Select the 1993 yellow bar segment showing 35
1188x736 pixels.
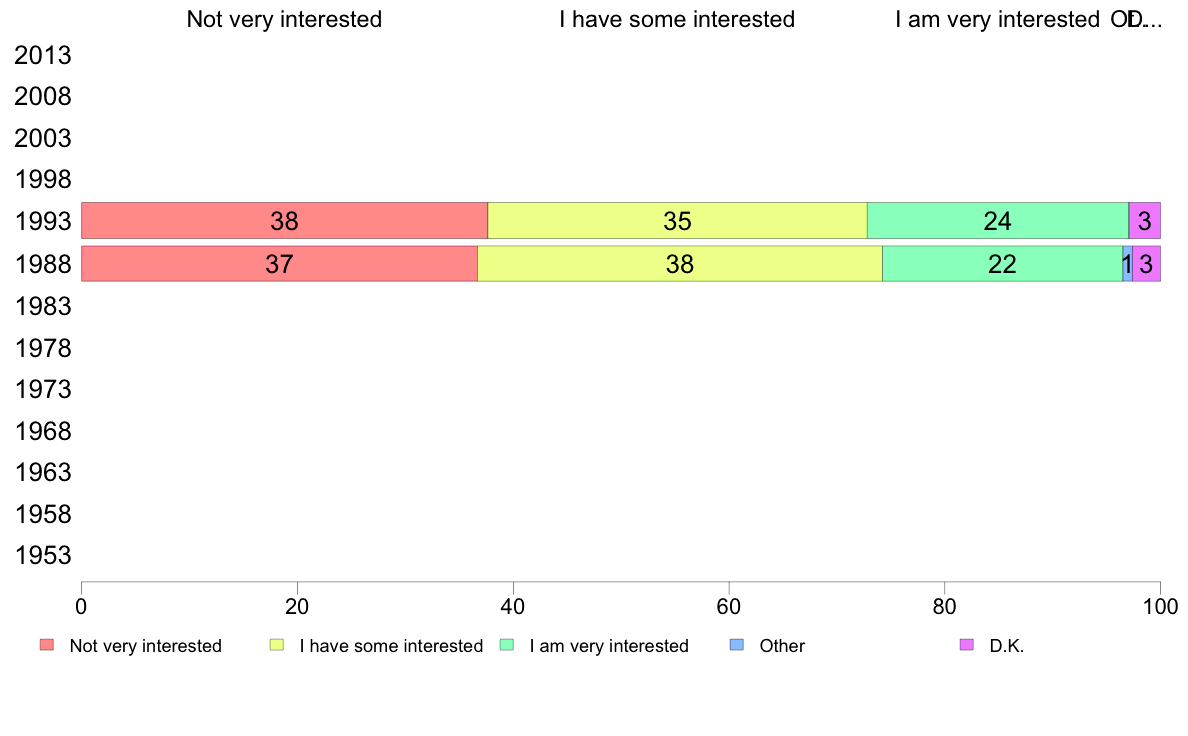677,221
